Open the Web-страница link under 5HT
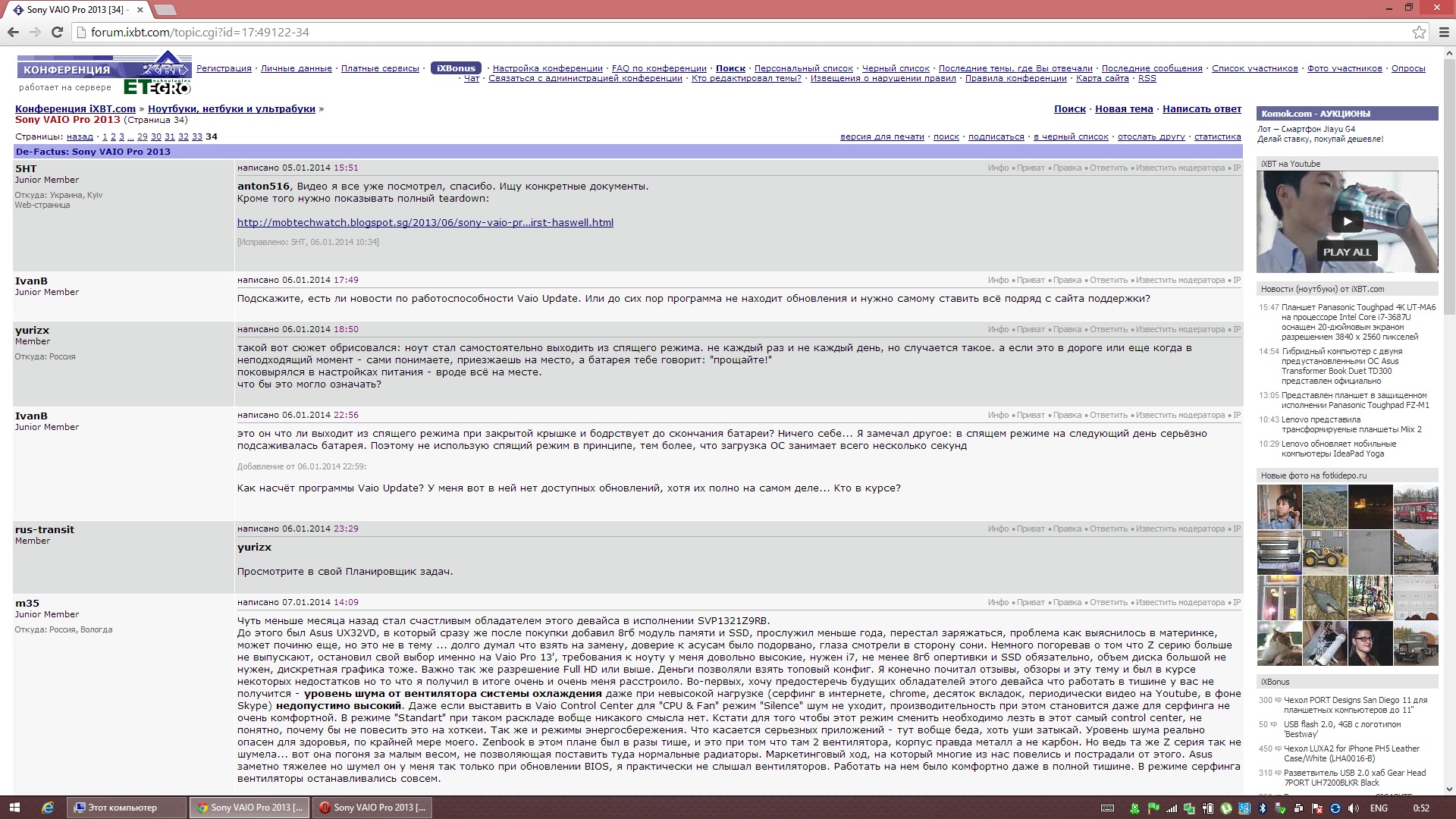The height and width of the screenshot is (819, 1456). pyautogui.click(x=42, y=205)
